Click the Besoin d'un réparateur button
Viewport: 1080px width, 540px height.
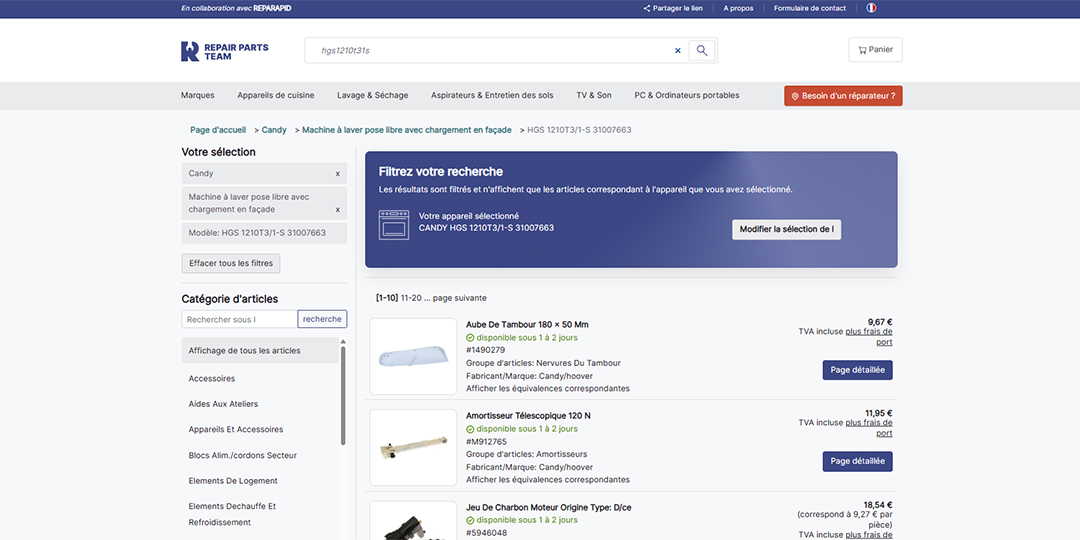[x=843, y=96]
